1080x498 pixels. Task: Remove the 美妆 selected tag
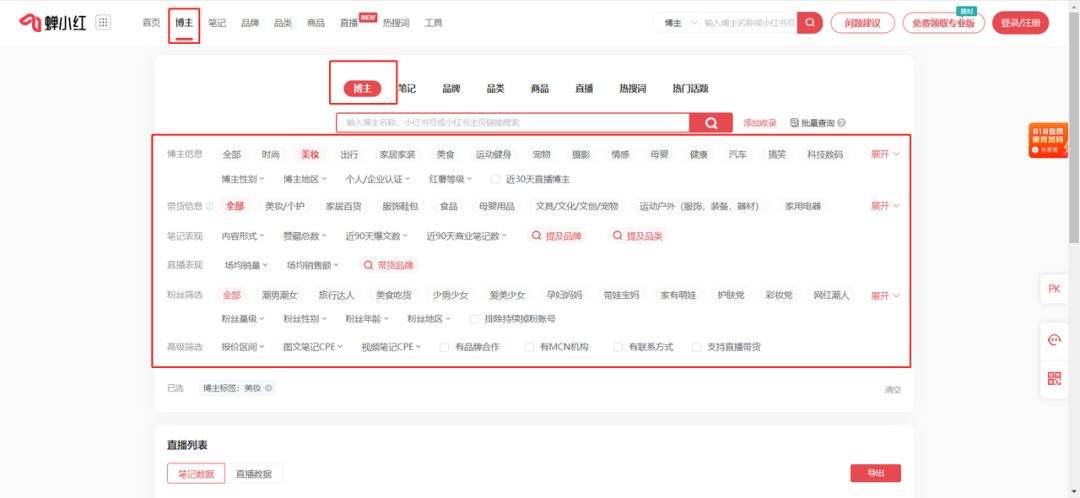point(269,388)
